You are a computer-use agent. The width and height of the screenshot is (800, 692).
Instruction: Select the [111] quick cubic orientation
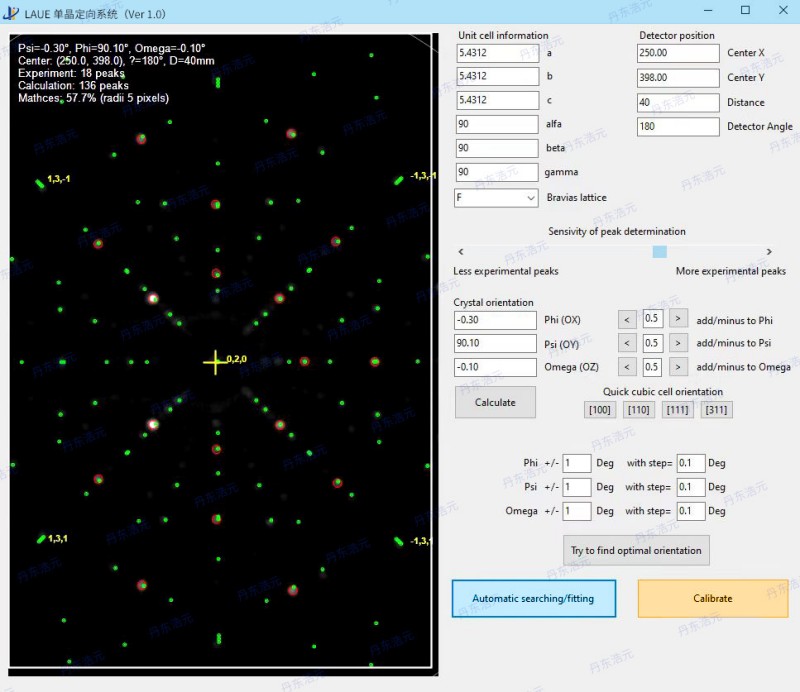[677, 409]
